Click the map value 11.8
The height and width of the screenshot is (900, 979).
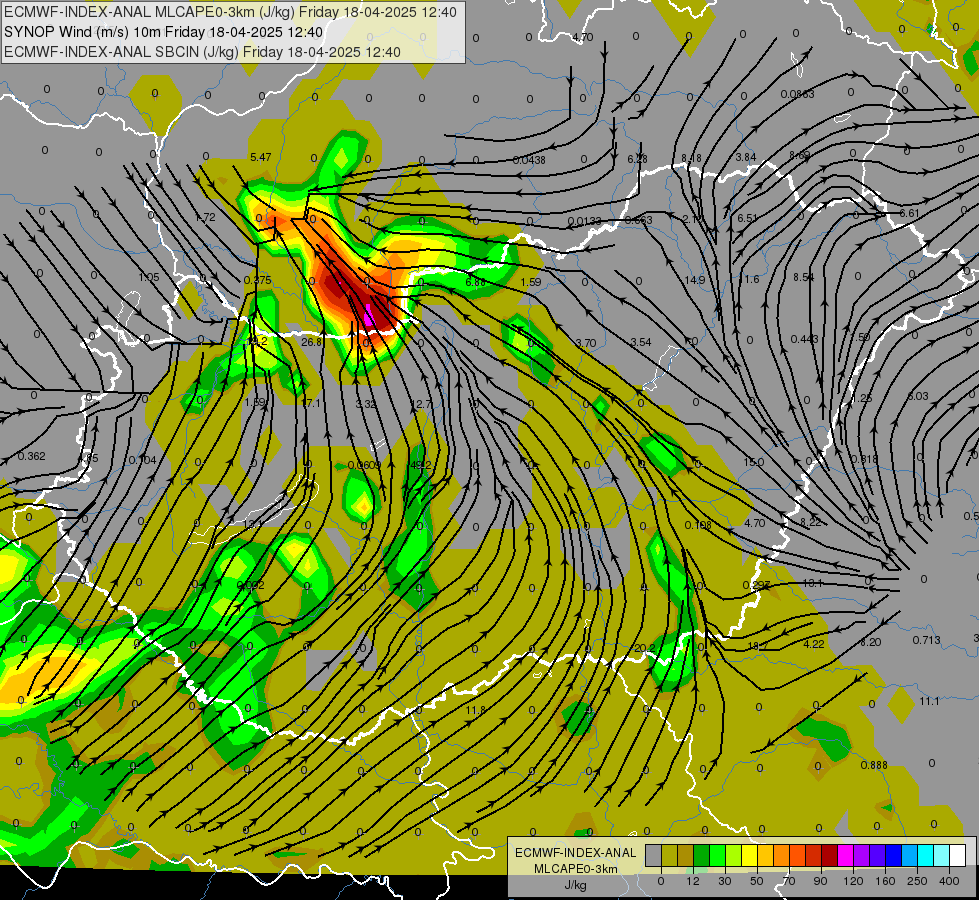coord(475,710)
